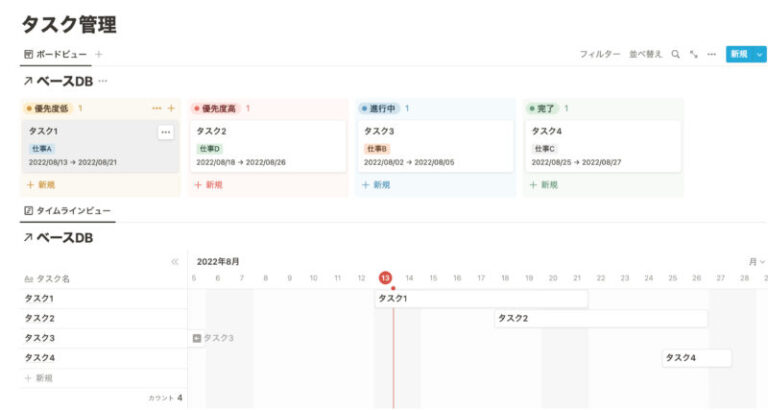Open the three-dot menu beside the search icon
The width and height of the screenshot is (768, 410).
711,54
